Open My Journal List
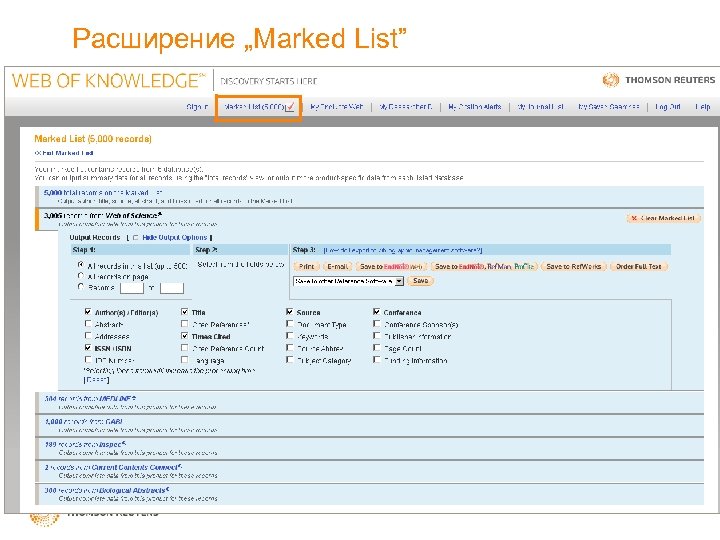720x540 pixels. tap(540, 107)
